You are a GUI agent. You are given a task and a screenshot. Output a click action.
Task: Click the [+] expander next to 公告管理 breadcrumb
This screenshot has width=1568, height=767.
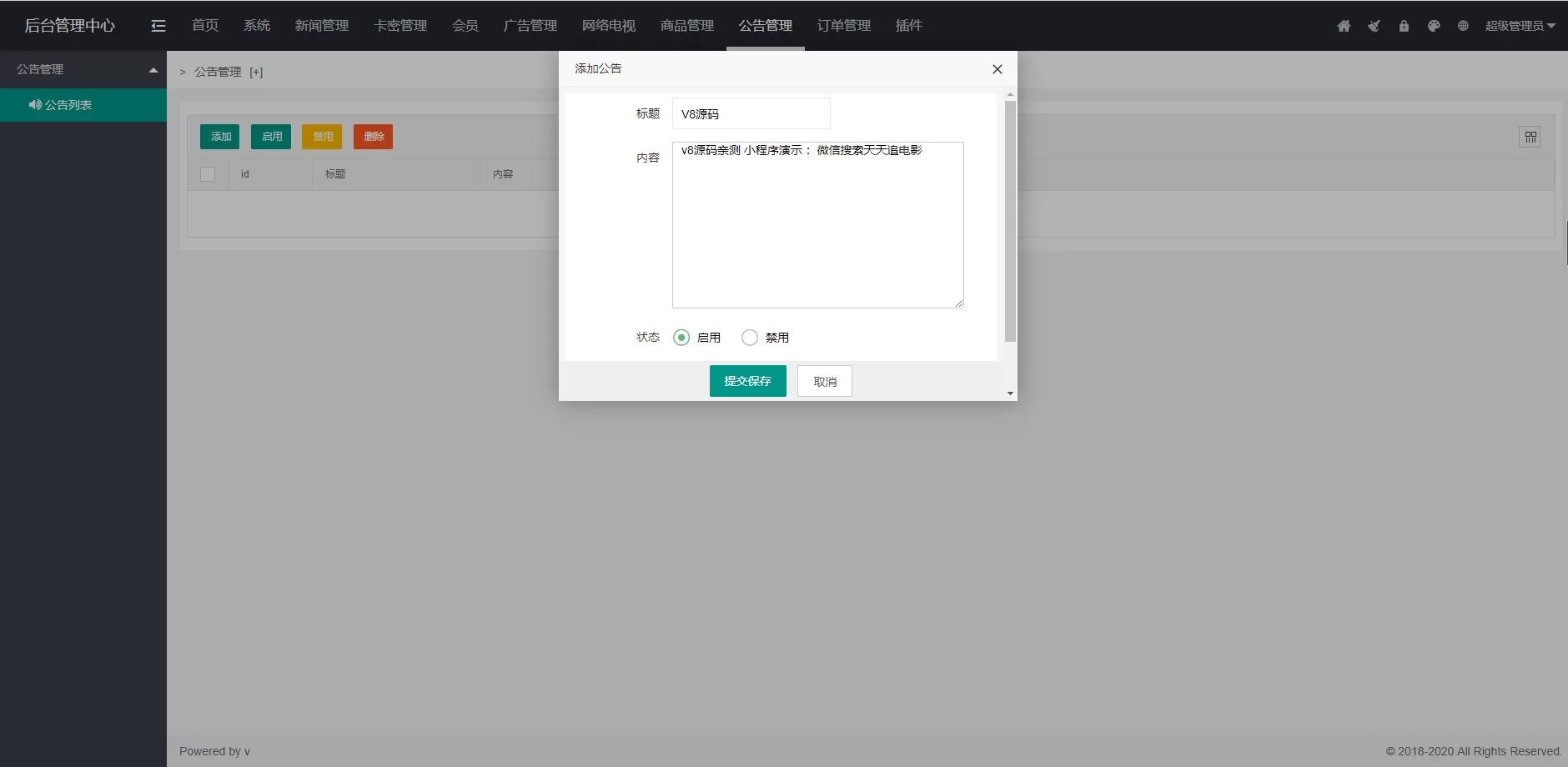(257, 72)
